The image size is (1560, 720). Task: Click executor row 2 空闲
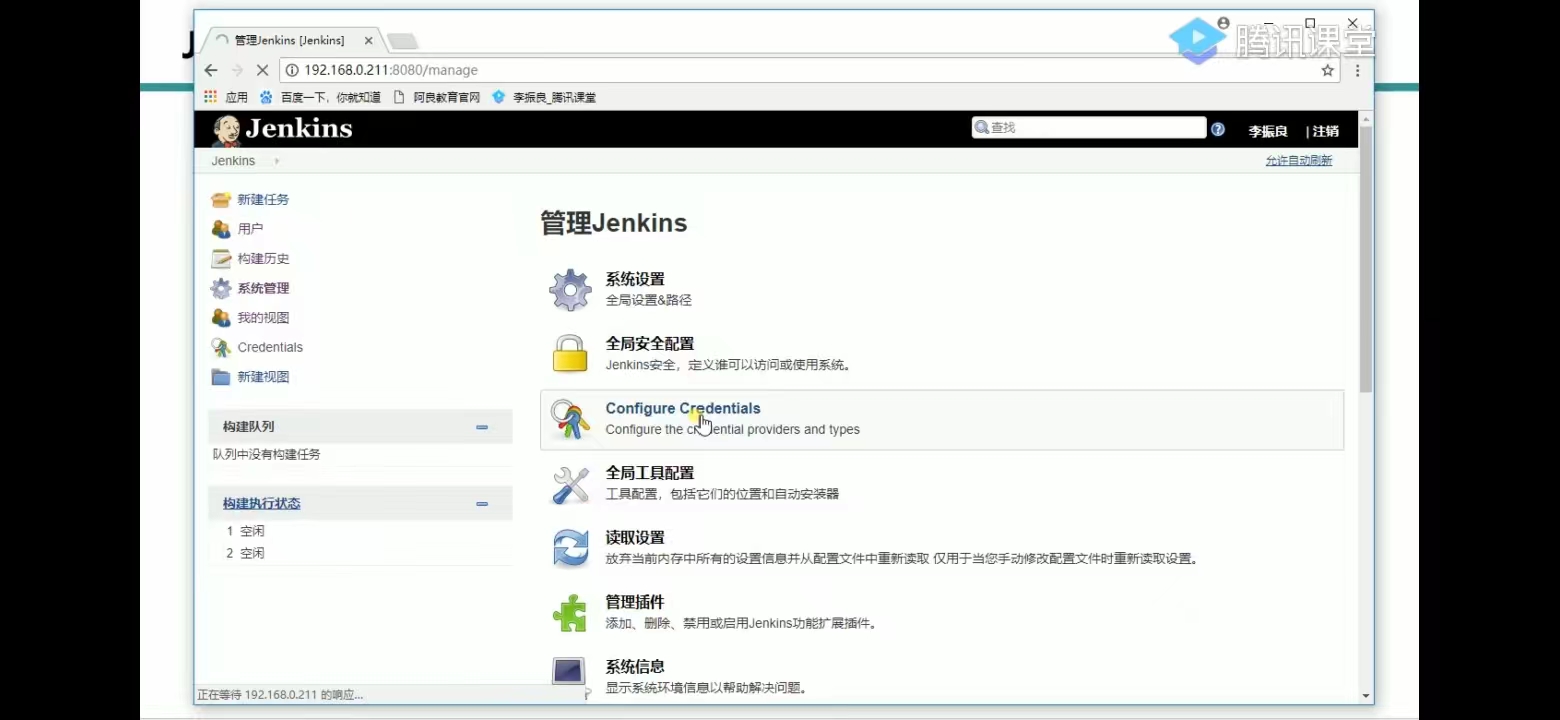pos(246,553)
